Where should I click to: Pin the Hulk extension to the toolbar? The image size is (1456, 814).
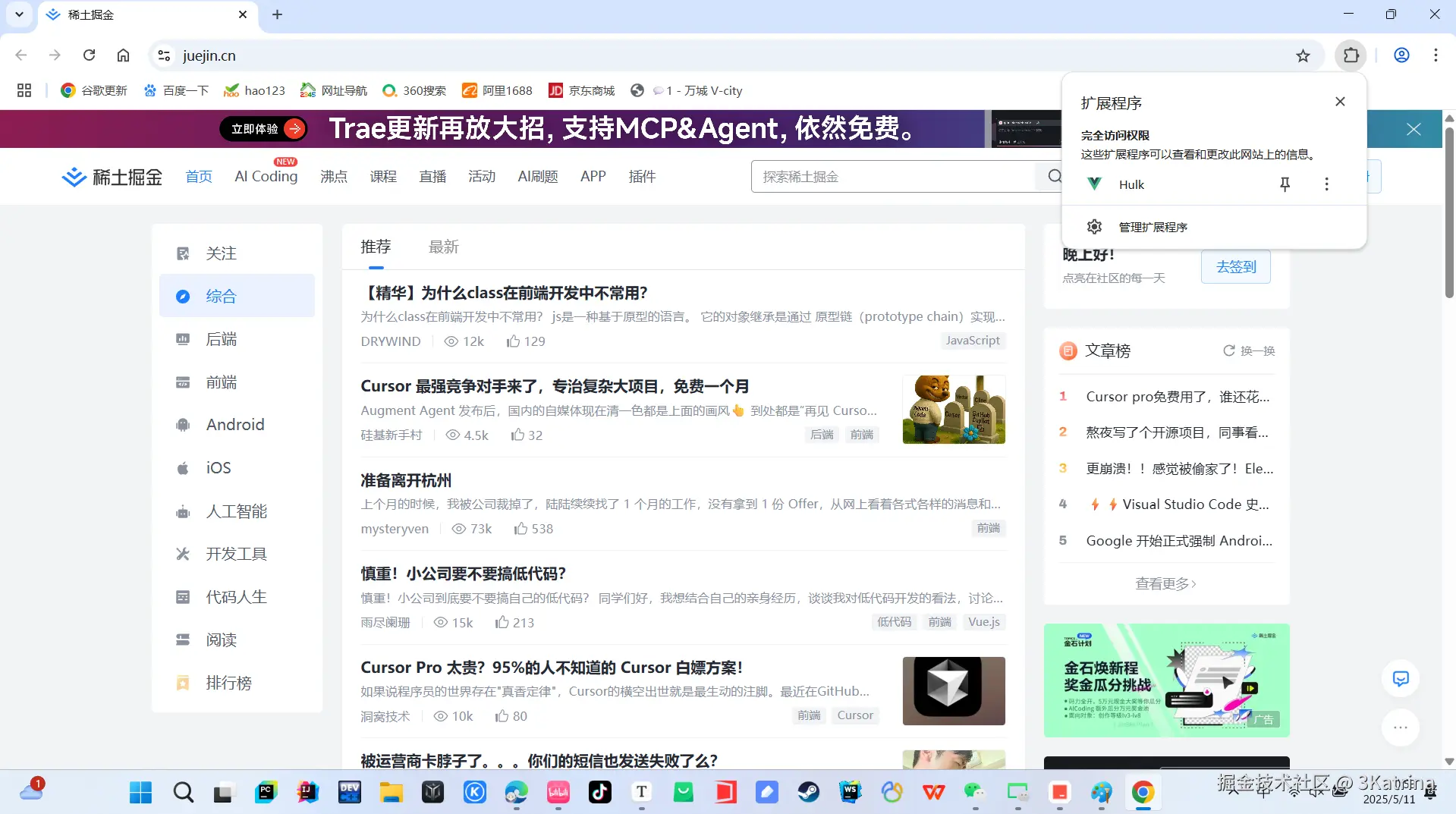click(1285, 184)
